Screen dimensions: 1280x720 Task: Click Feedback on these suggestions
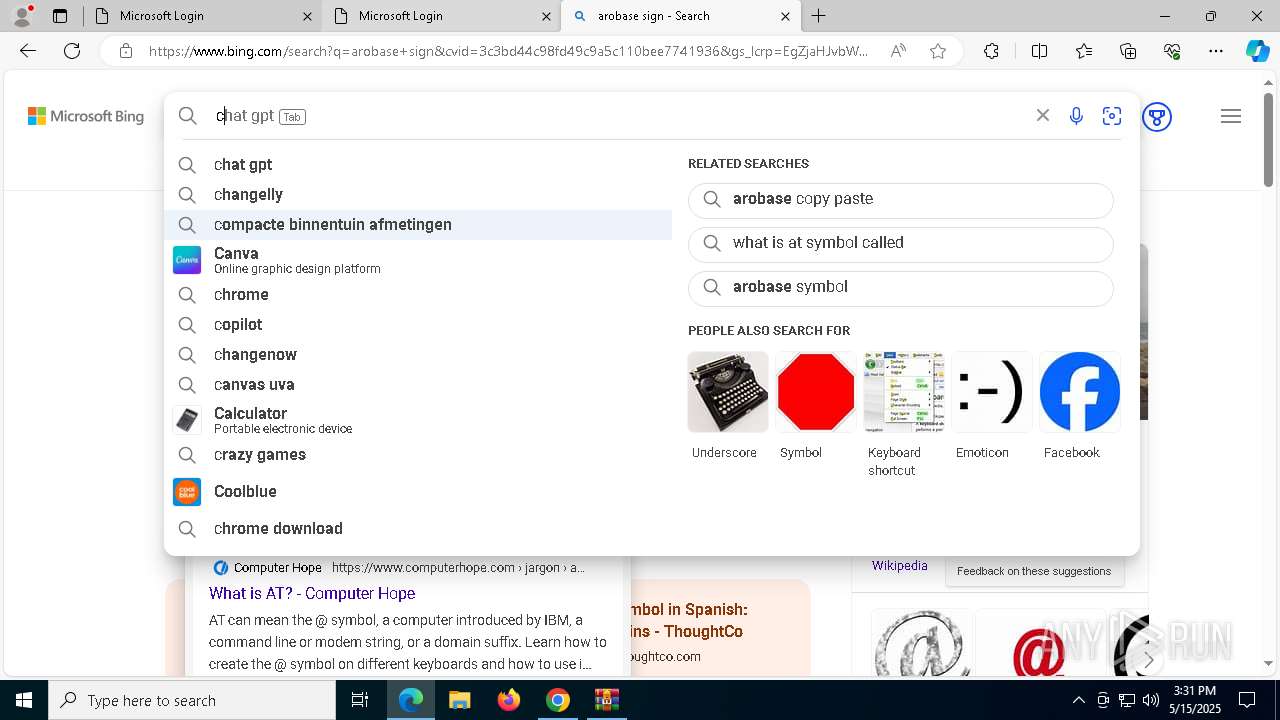pos(1034,571)
